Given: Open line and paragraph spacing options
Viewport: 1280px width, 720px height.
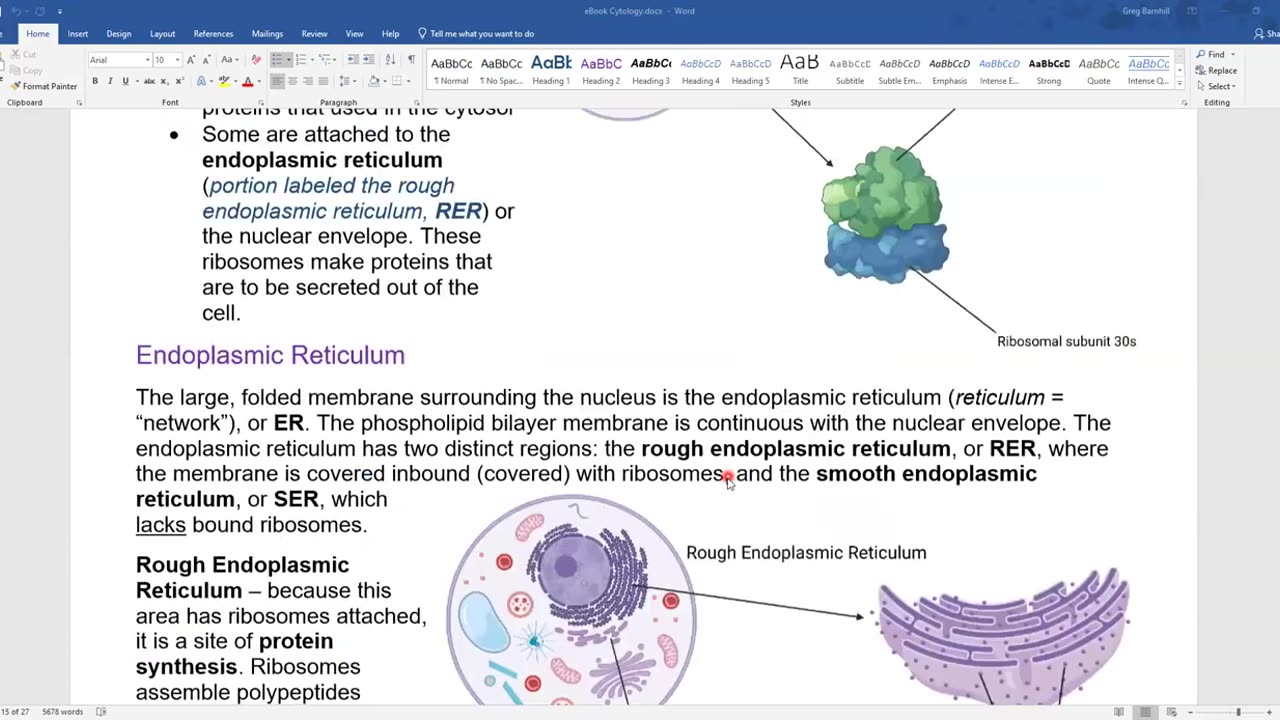Looking at the screenshot, I should pos(347,81).
